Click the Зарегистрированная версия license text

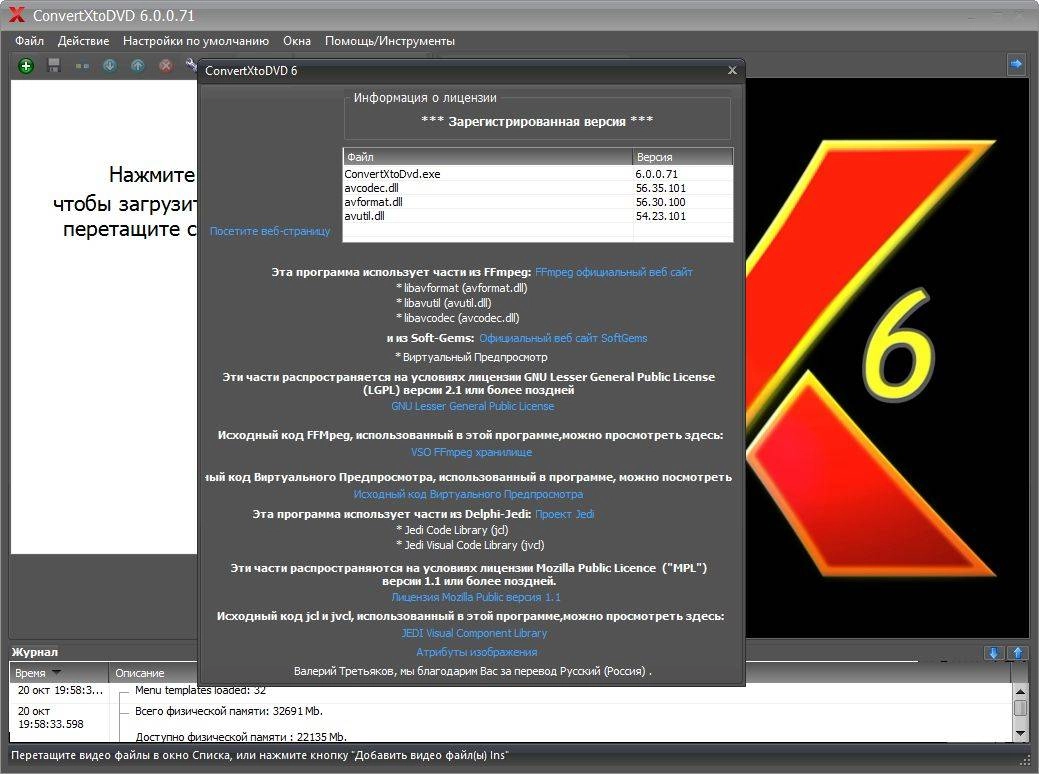537,121
